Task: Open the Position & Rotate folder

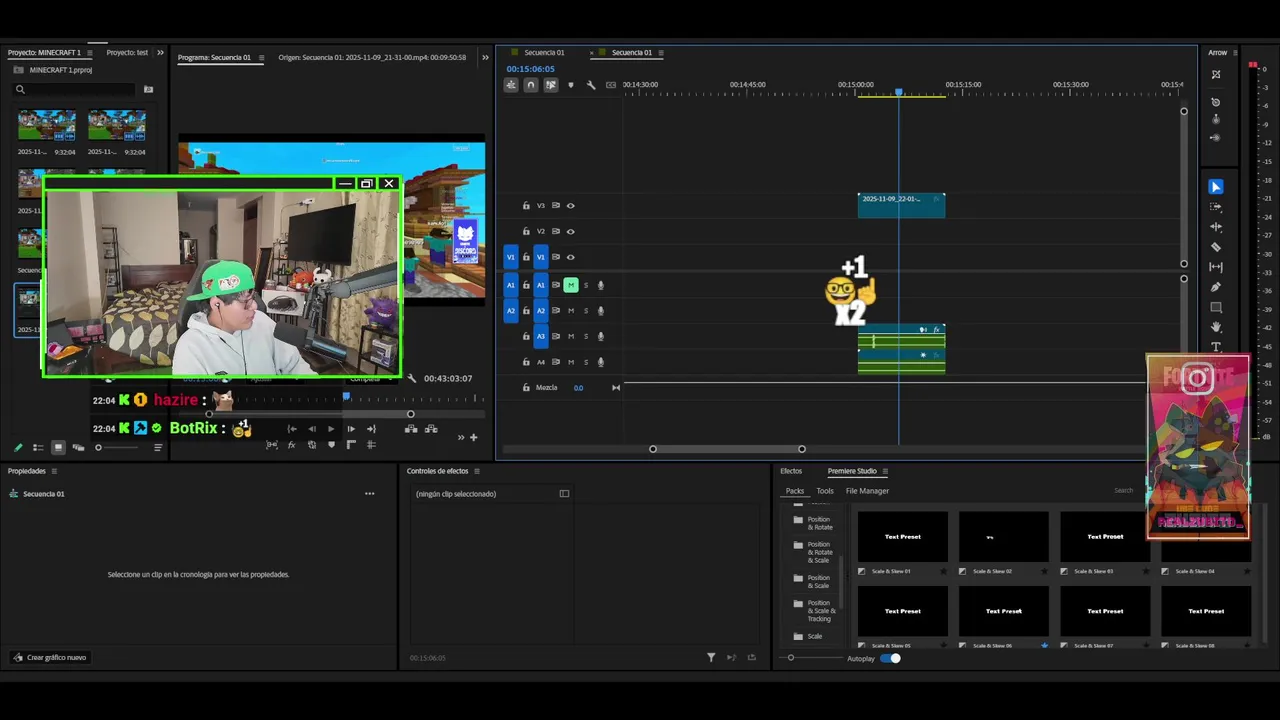Action: (x=812, y=523)
